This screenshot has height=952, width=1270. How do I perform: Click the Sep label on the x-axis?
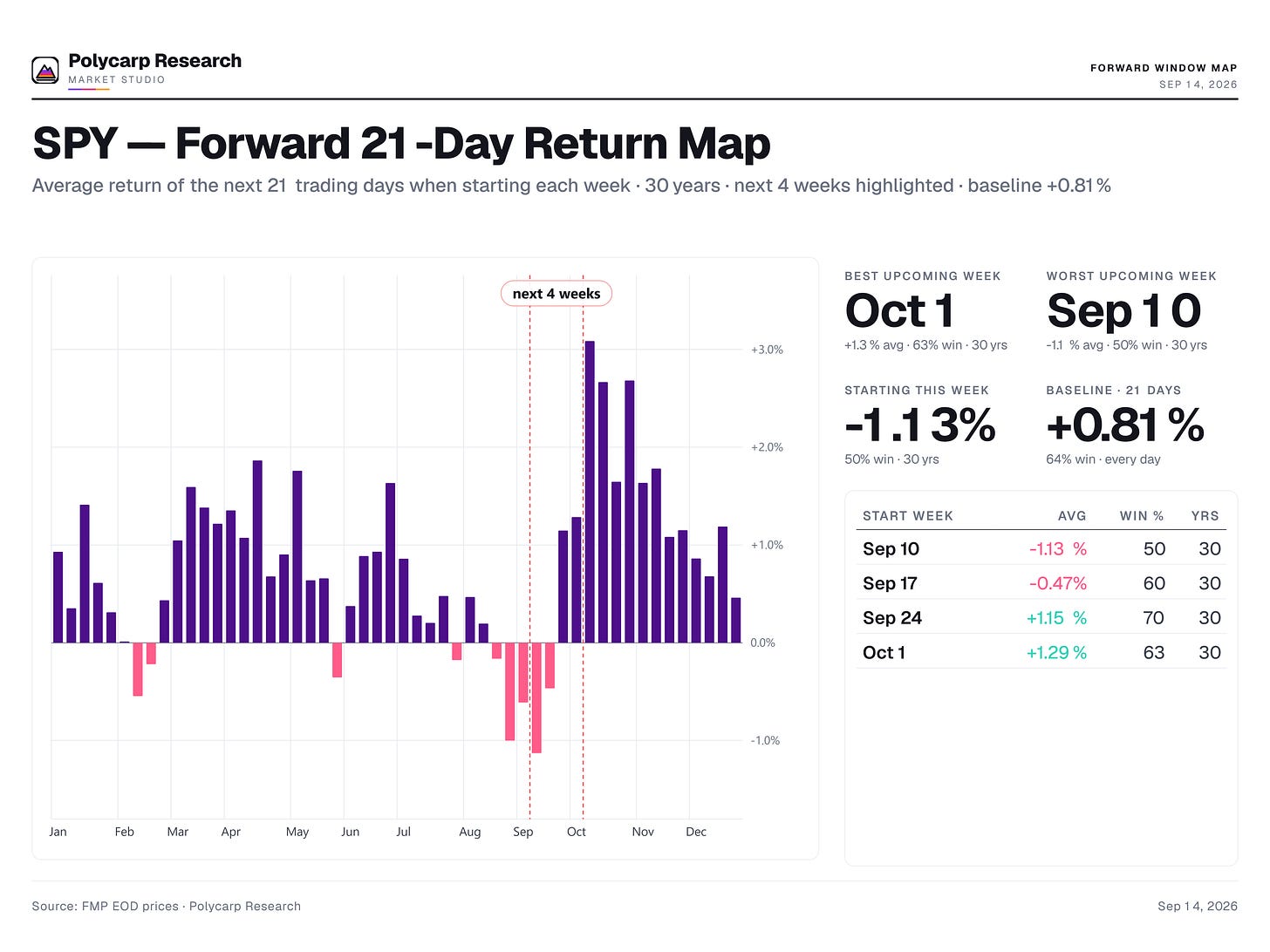click(x=523, y=832)
